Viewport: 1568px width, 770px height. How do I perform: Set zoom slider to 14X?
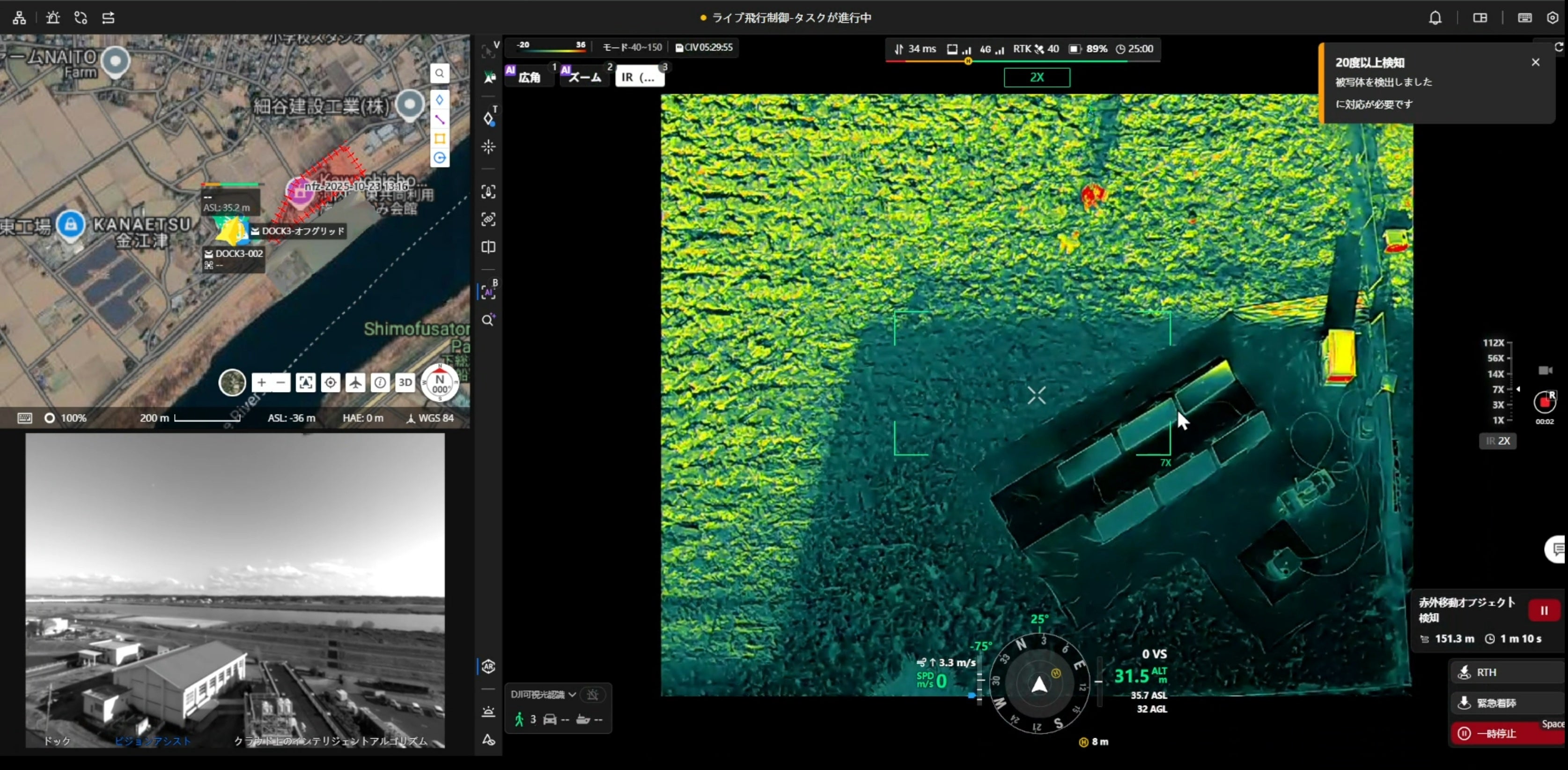click(1496, 374)
